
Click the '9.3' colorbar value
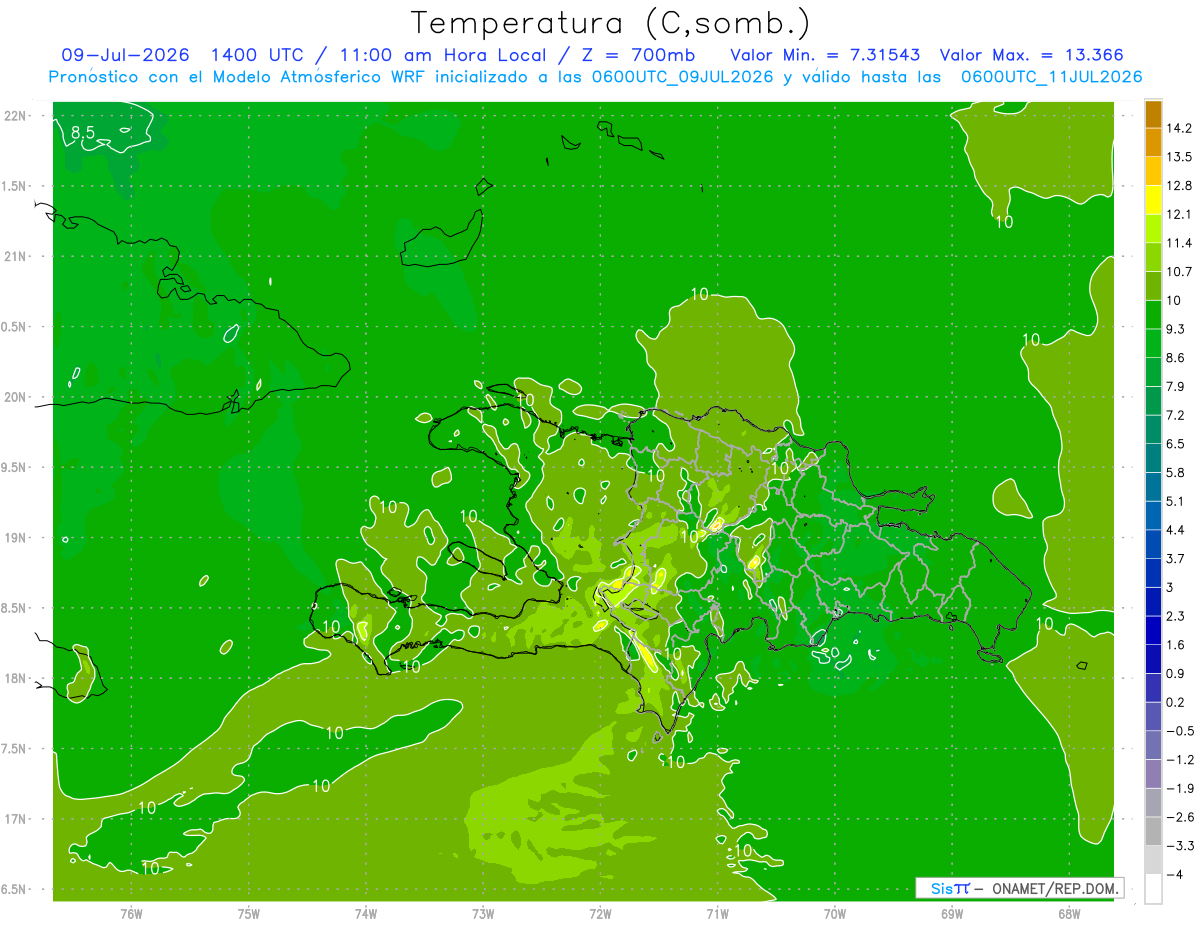[x=1176, y=329]
